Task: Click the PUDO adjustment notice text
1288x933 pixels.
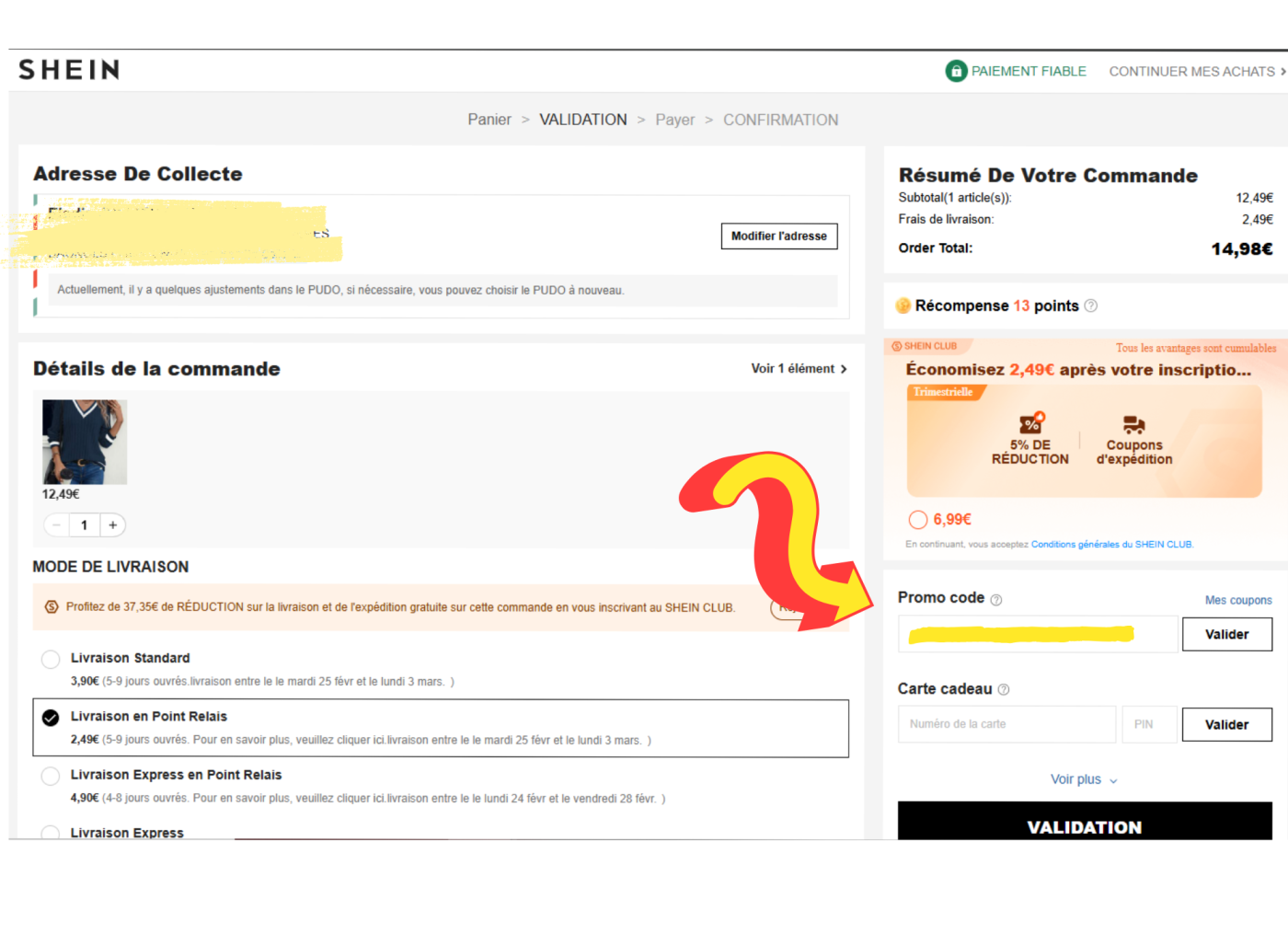Action: pos(340,290)
